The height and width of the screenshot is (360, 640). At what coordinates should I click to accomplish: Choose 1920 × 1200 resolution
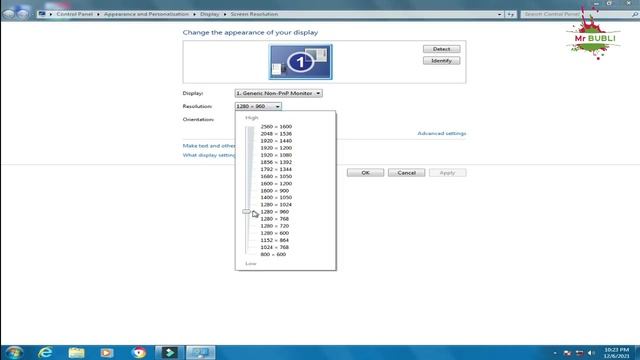click(276, 148)
